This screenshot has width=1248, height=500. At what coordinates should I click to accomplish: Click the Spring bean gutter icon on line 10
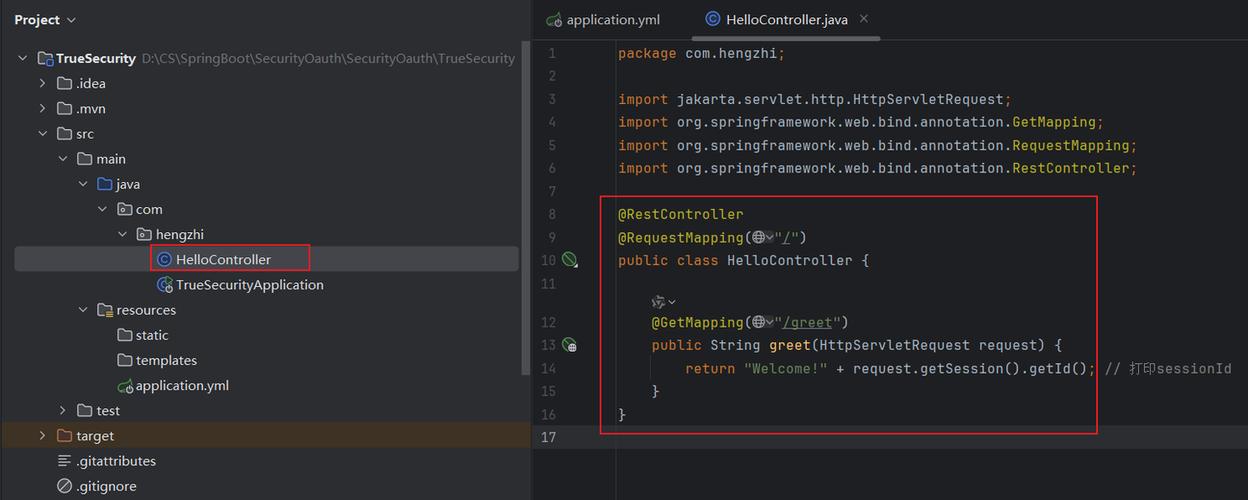569,260
